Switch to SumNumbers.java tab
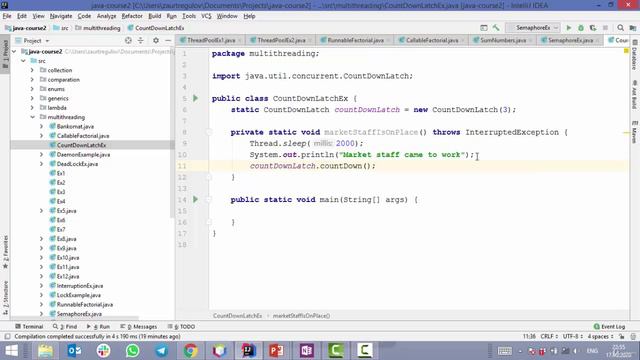 [503, 40]
